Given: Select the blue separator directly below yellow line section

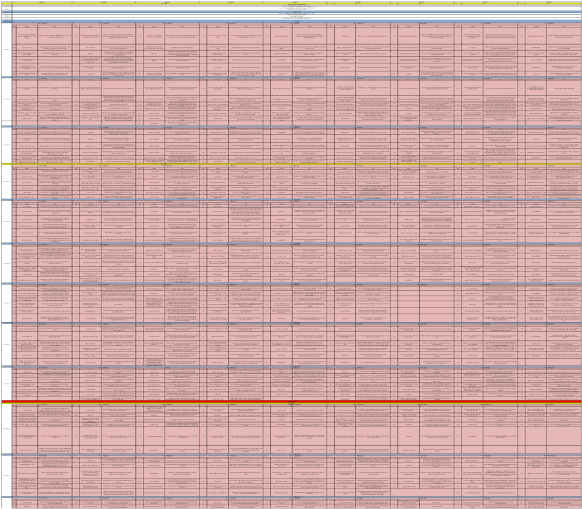Looking at the screenshot, I should click(x=291, y=200).
